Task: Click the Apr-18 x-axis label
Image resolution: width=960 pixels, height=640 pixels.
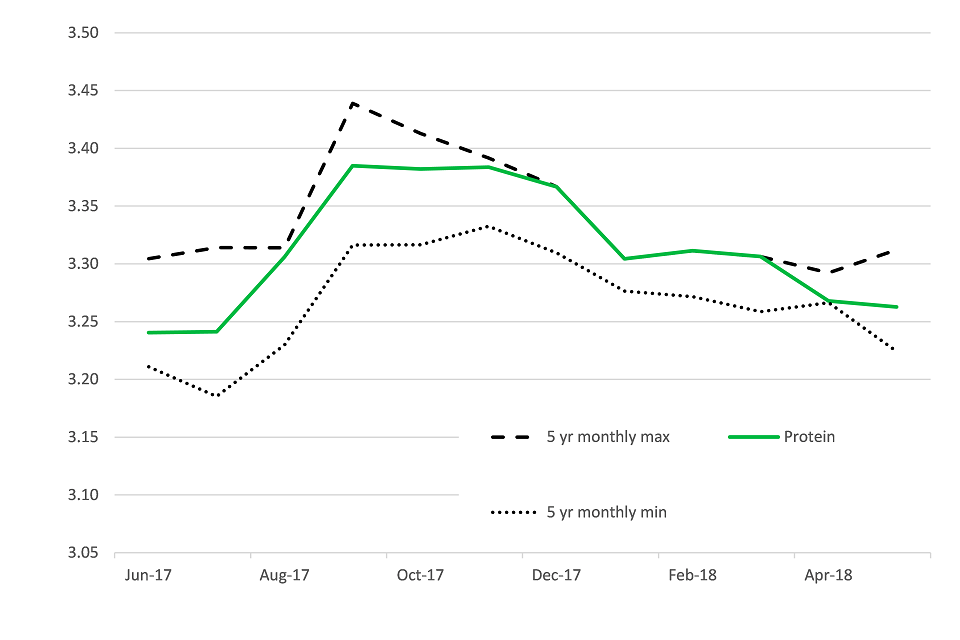Action: coord(828,575)
